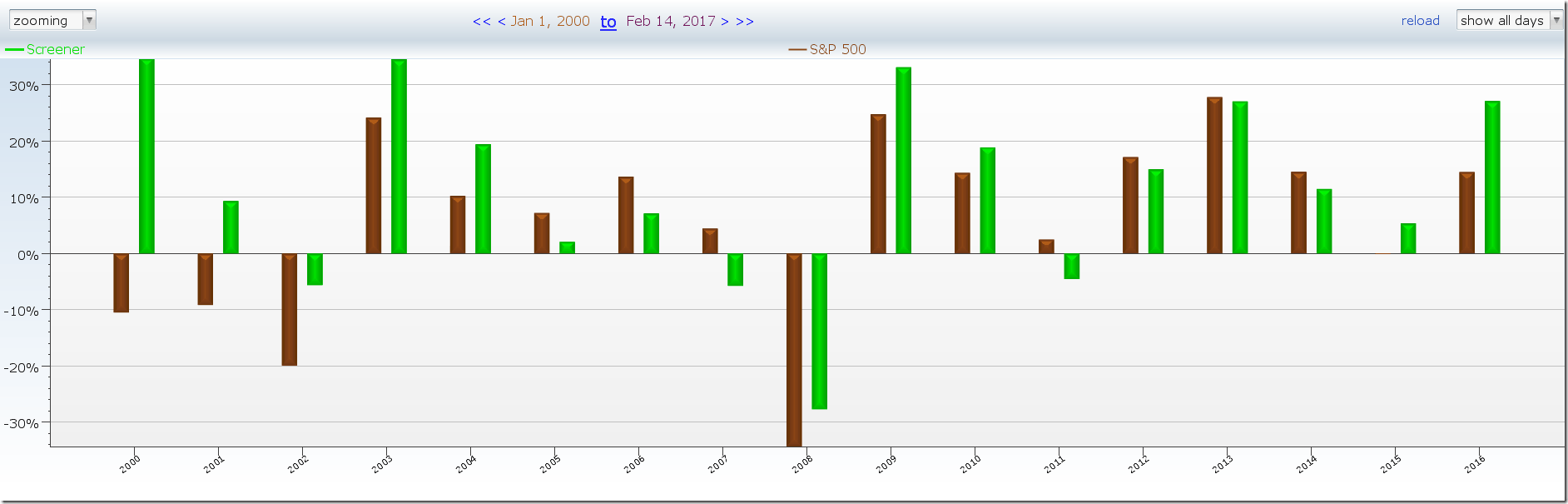Click the 2014 x-axis year label

(1307, 464)
